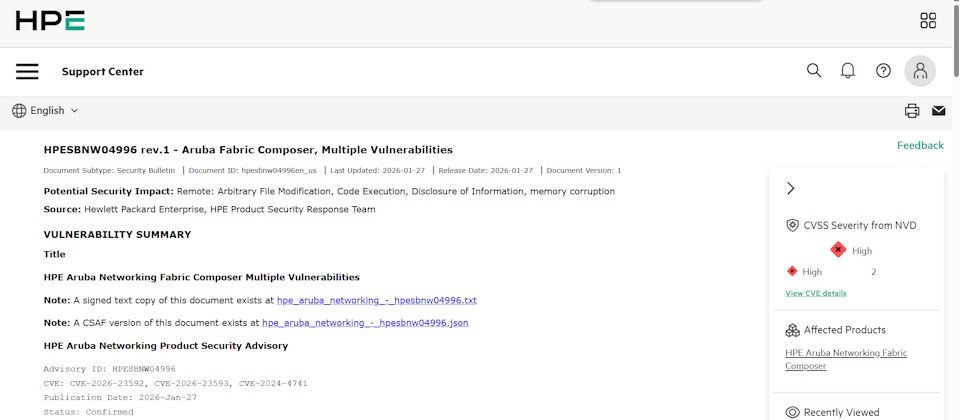Viewport: 960px width, 420px height.
Task: Click the HPE logo
Action: (50, 21)
